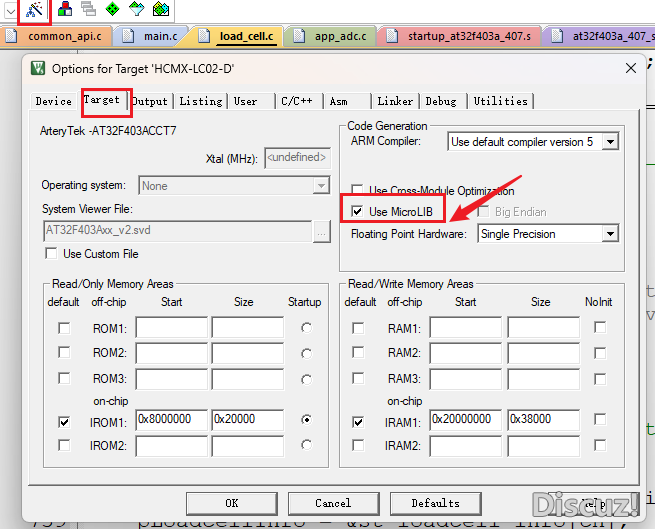The image size is (655, 529).
Task: Click the IRAM1 Start address field
Action: pyautogui.click(x=465, y=420)
